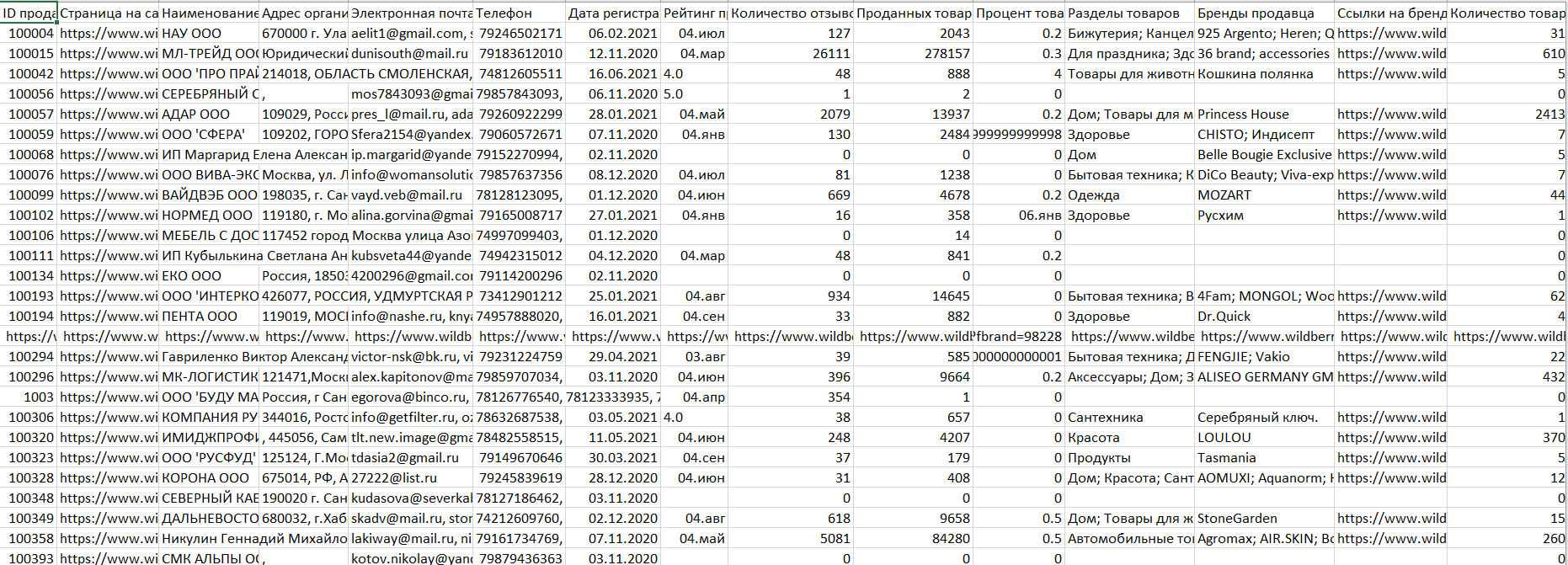Click category cell 'Красота'
The image size is (1568, 565).
[1129, 437]
